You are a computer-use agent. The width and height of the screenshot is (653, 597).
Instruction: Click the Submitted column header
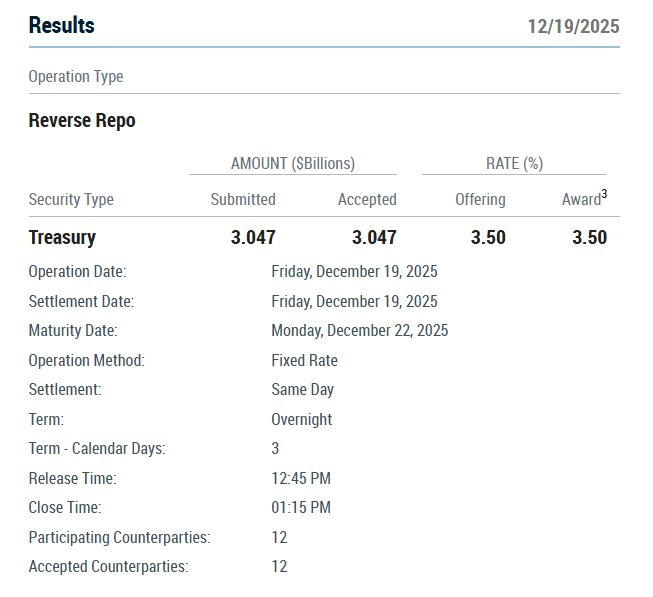243,199
